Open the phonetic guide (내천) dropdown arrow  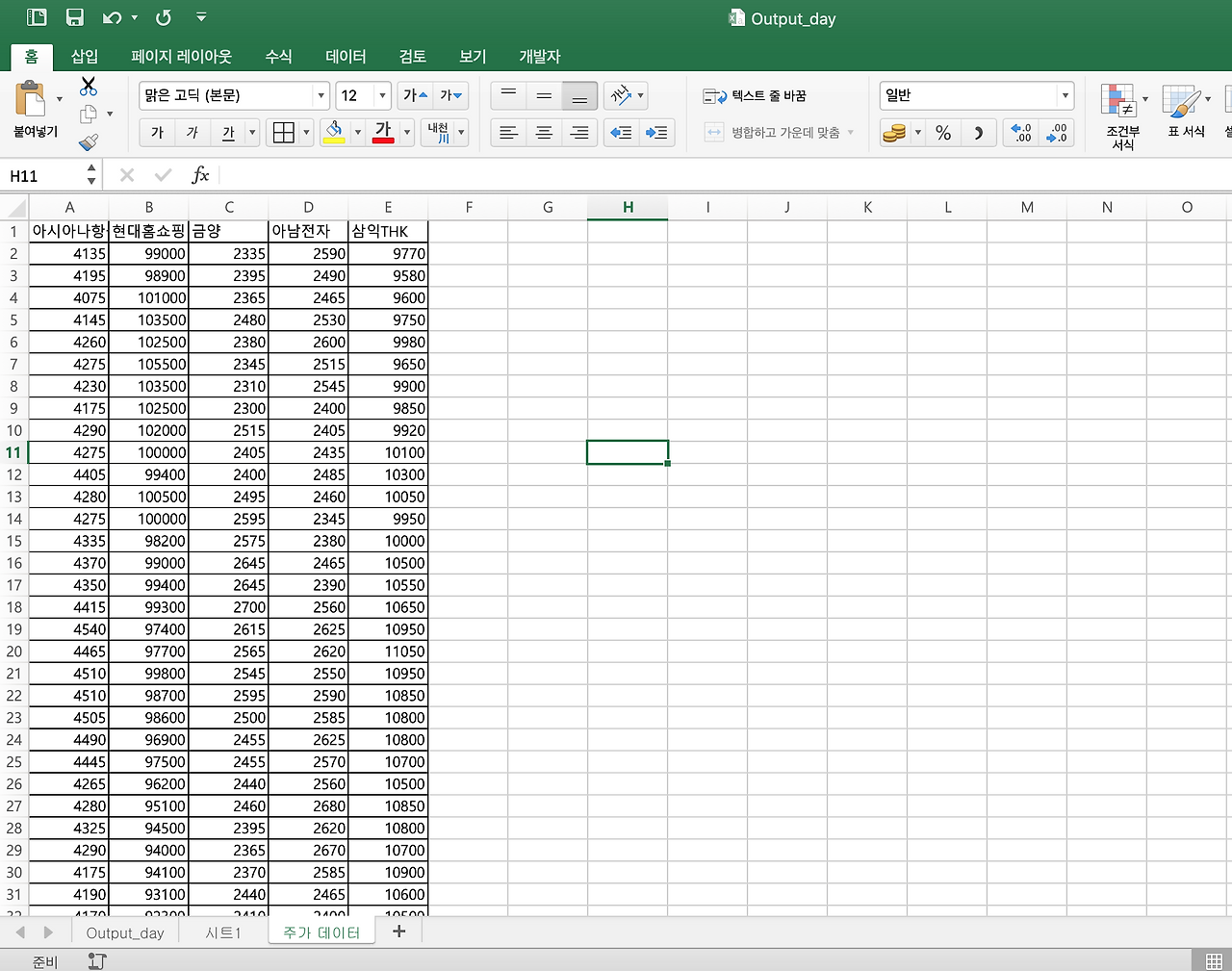462,133
